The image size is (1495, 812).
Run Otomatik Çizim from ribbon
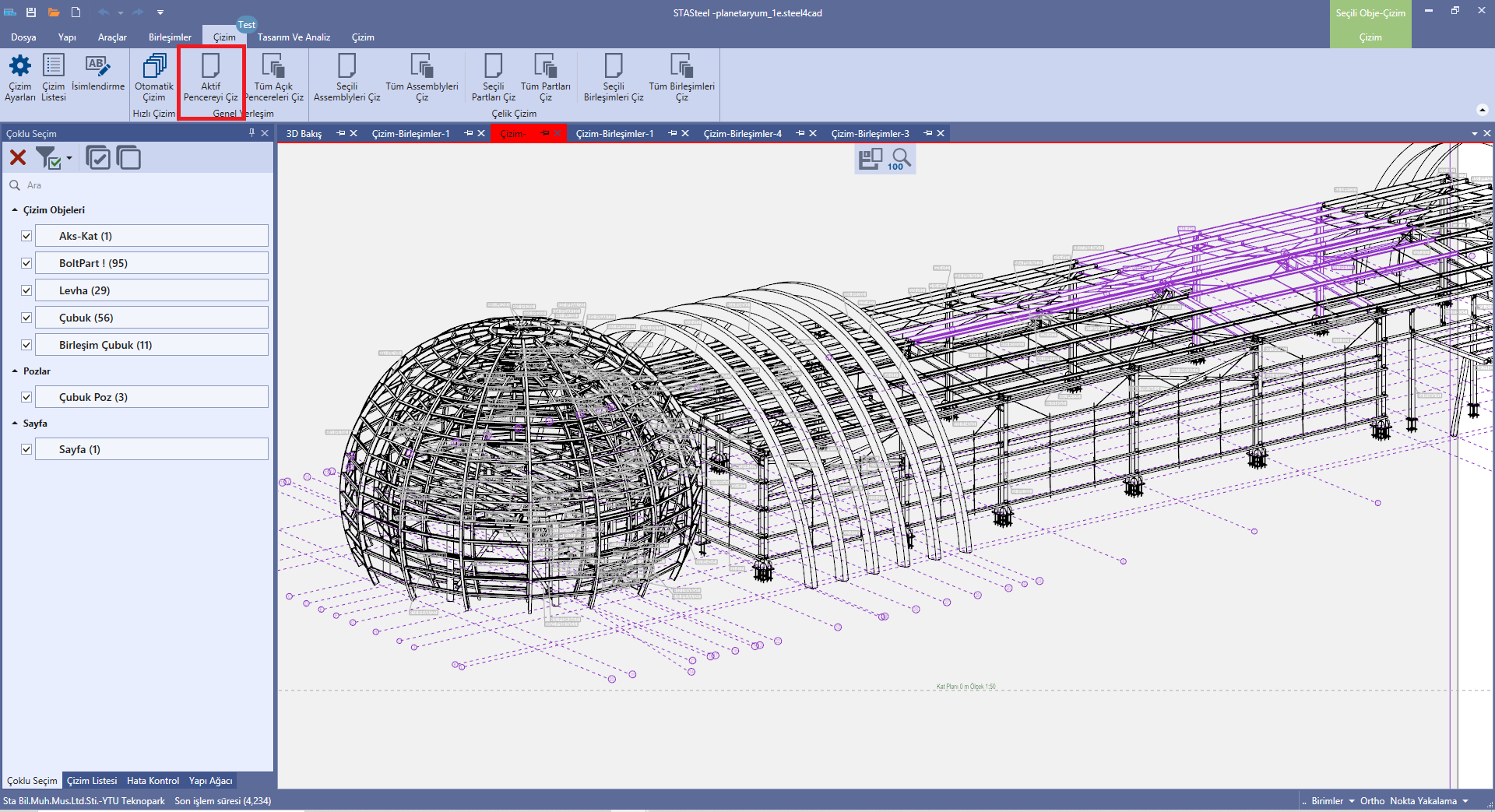coord(154,68)
